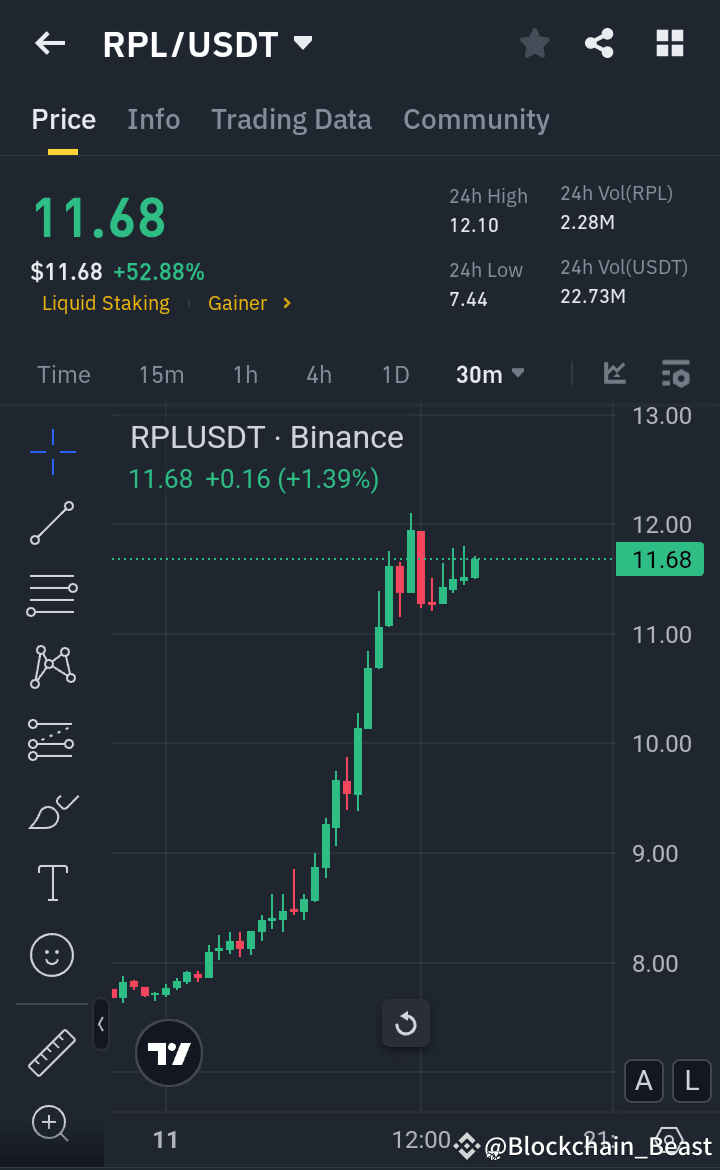
Task: Click the 24h Vol(USDT) value 22.73M
Action: tap(593, 296)
